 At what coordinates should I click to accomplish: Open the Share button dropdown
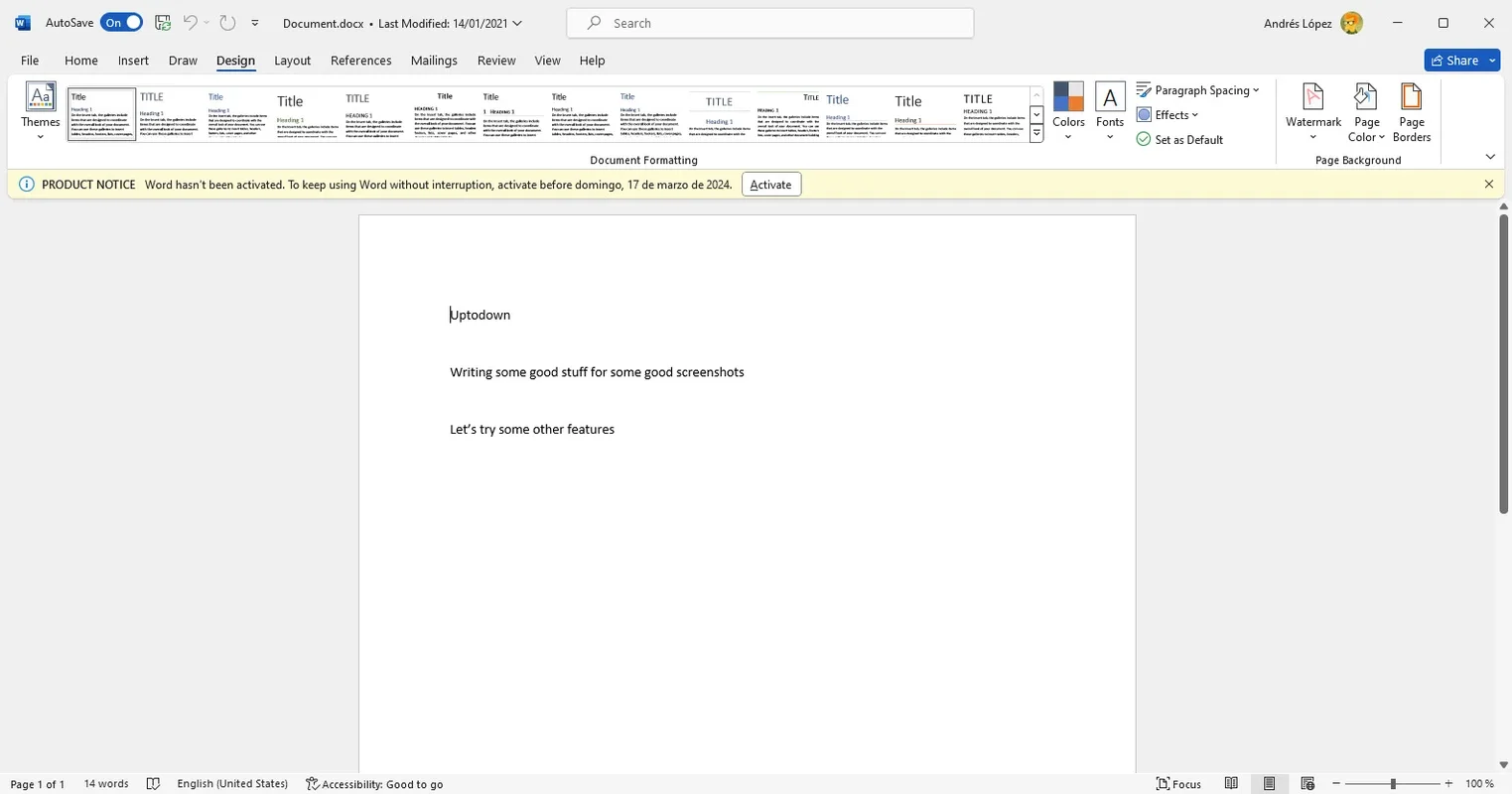pos(1493,61)
